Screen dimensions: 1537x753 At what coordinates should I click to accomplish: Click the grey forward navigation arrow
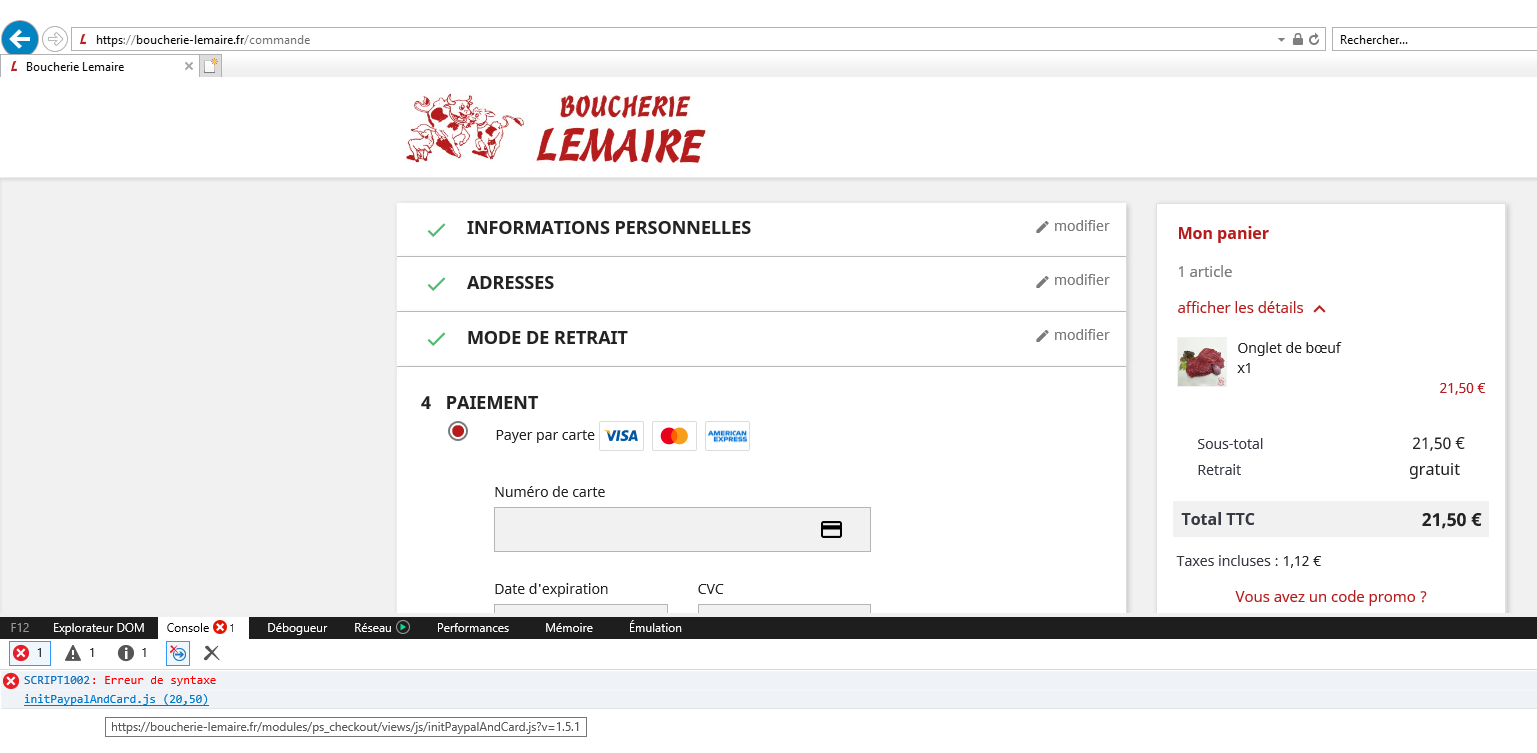tap(55, 40)
